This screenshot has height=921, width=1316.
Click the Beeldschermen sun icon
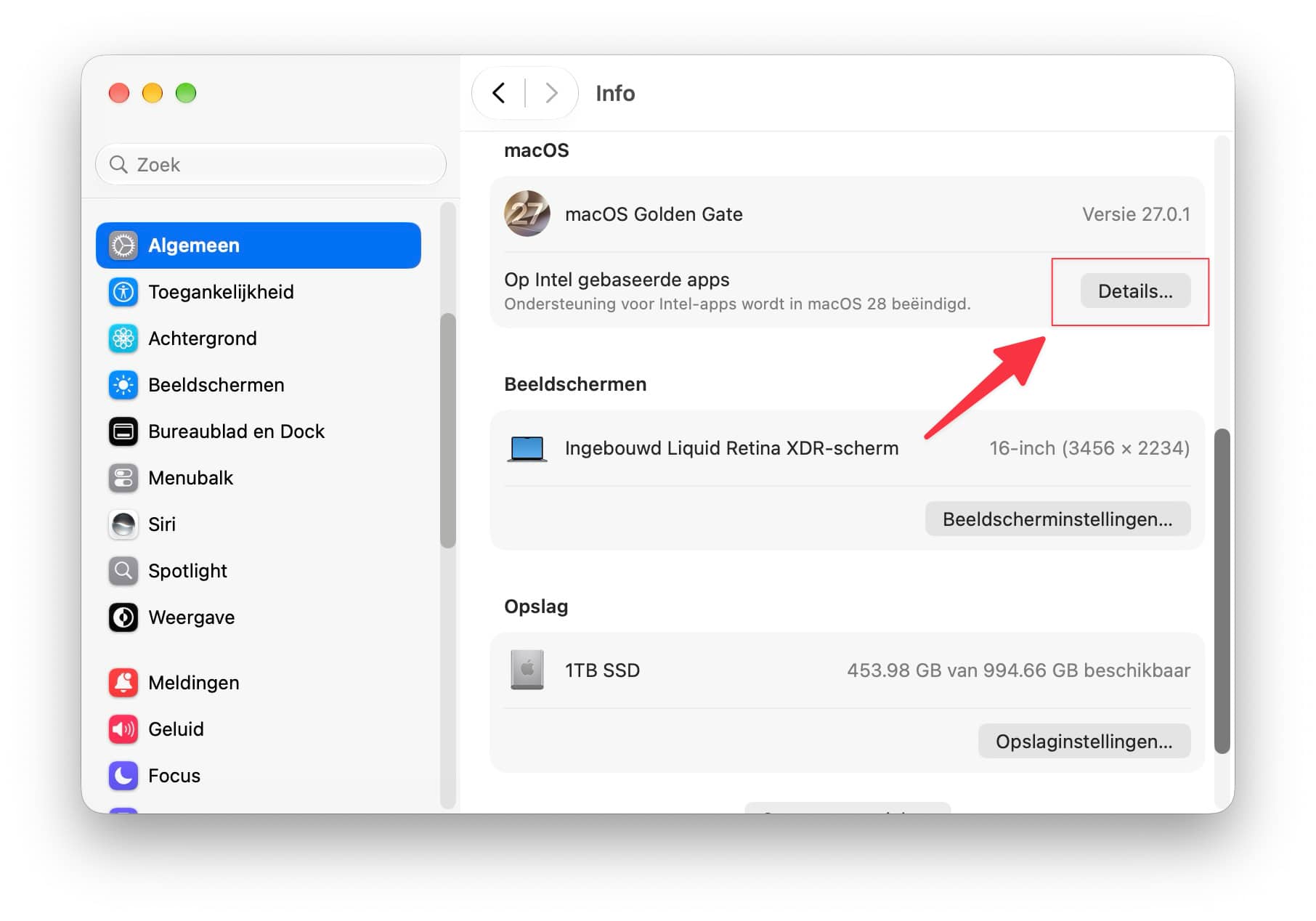click(123, 385)
